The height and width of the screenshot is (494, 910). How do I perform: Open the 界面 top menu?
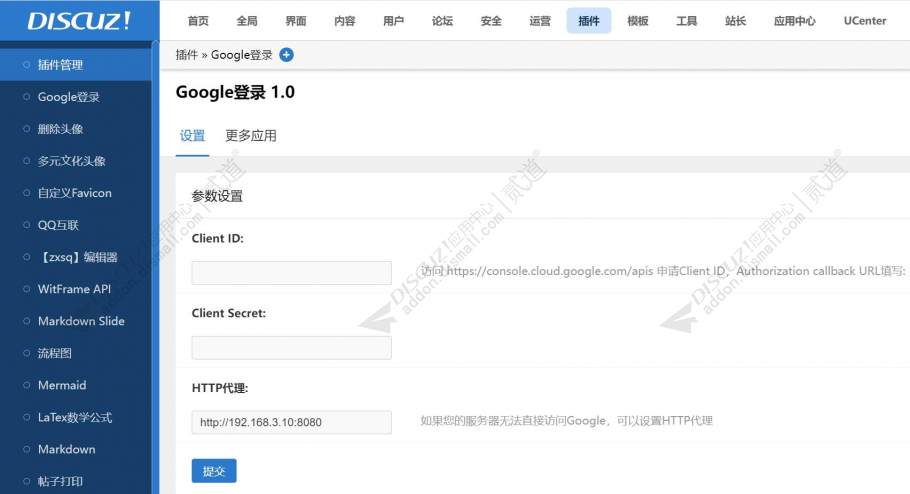click(295, 21)
